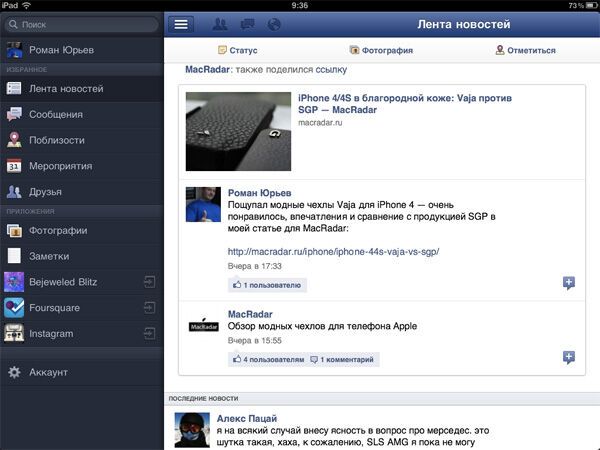
Task: Click the Поблизости map pin icon
Action: click(x=14, y=140)
